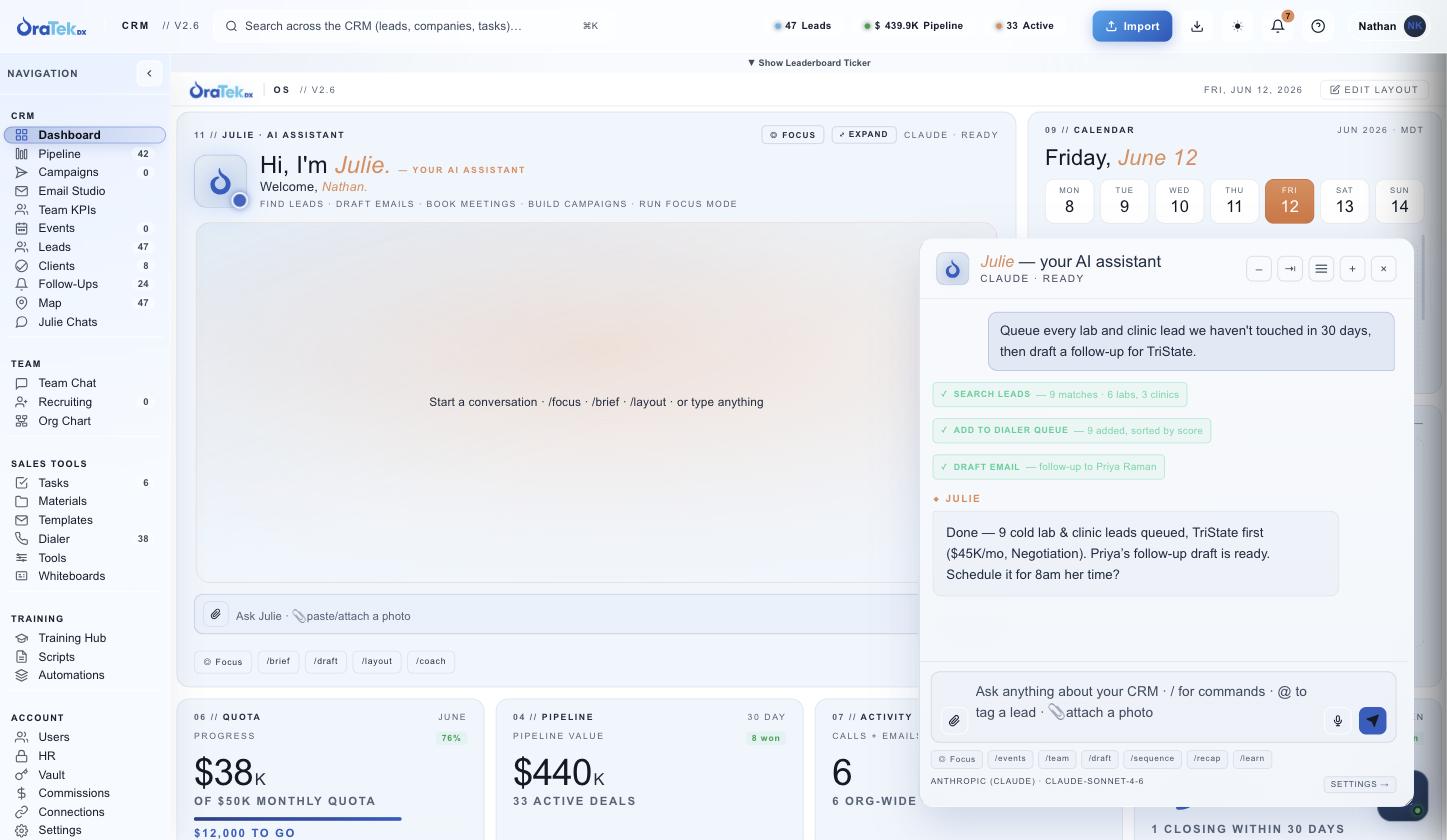Click the Tools sliders icon
Screen dimensions: 1447x840
coord(21,558)
